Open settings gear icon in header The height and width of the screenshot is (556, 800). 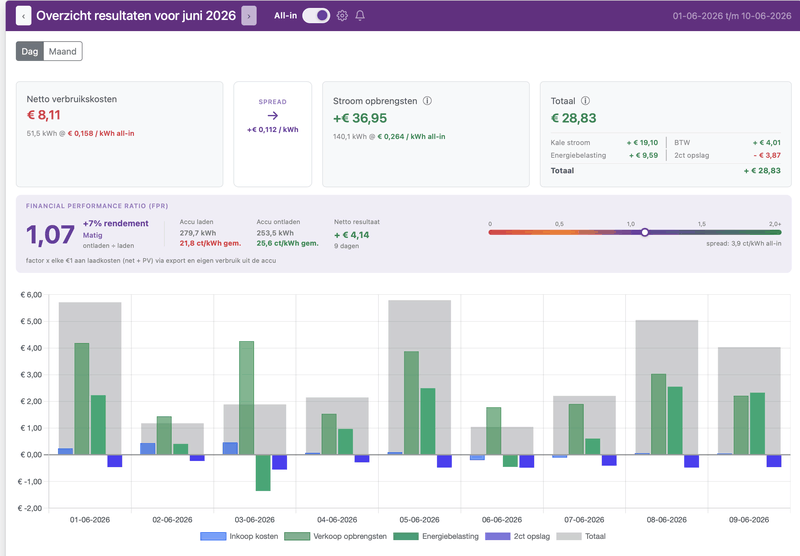pos(342,16)
